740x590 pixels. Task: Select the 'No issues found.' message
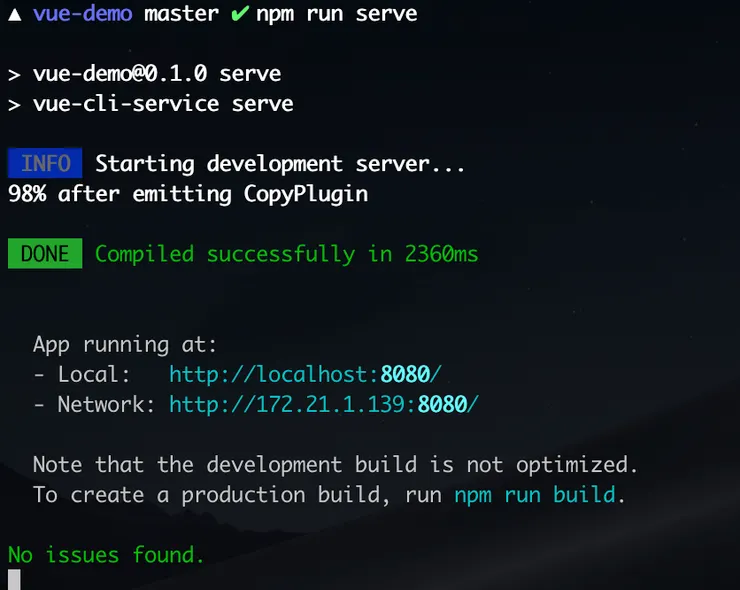click(x=106, y=555)
